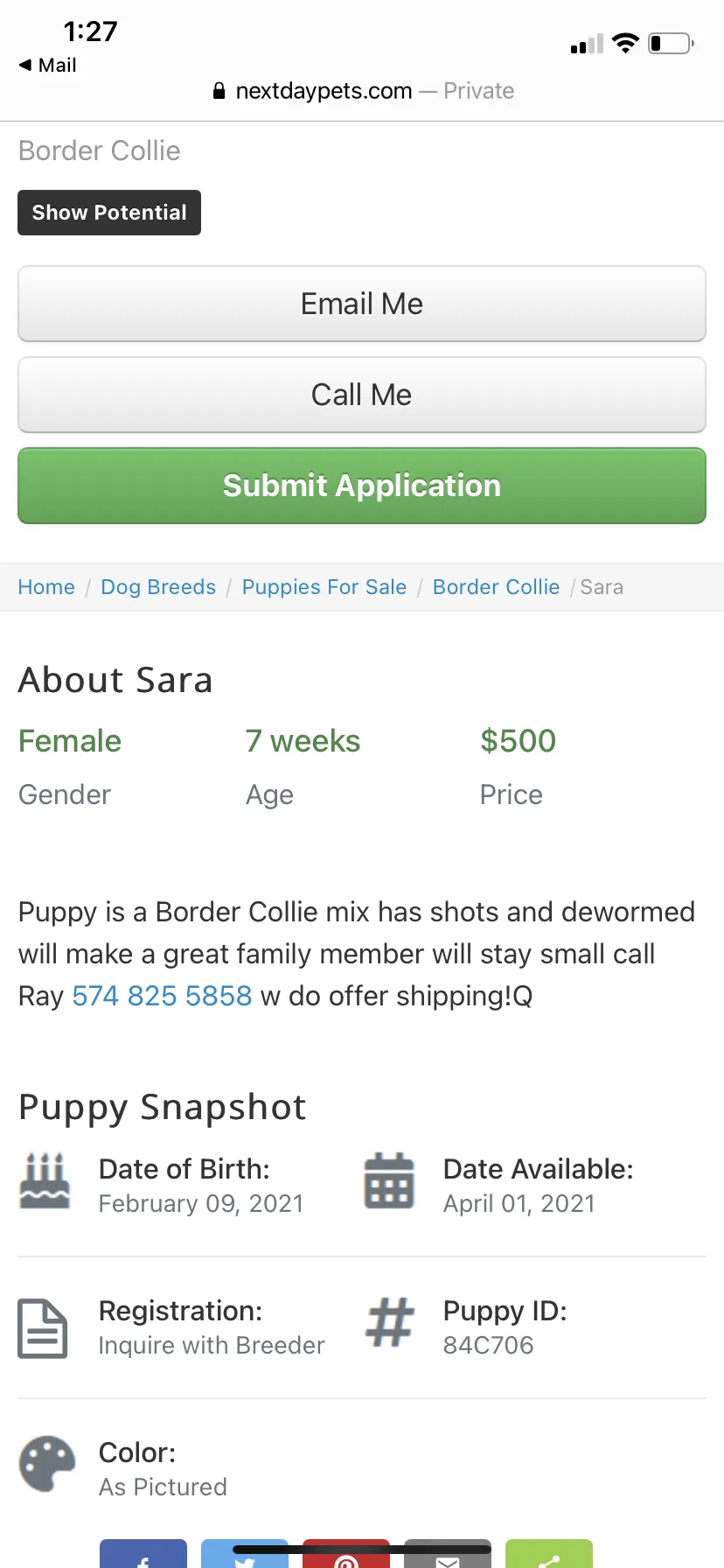Click the Email Me button
Image resolution: width=724 pixels, height=1568 pixels.
click(362, 304)
